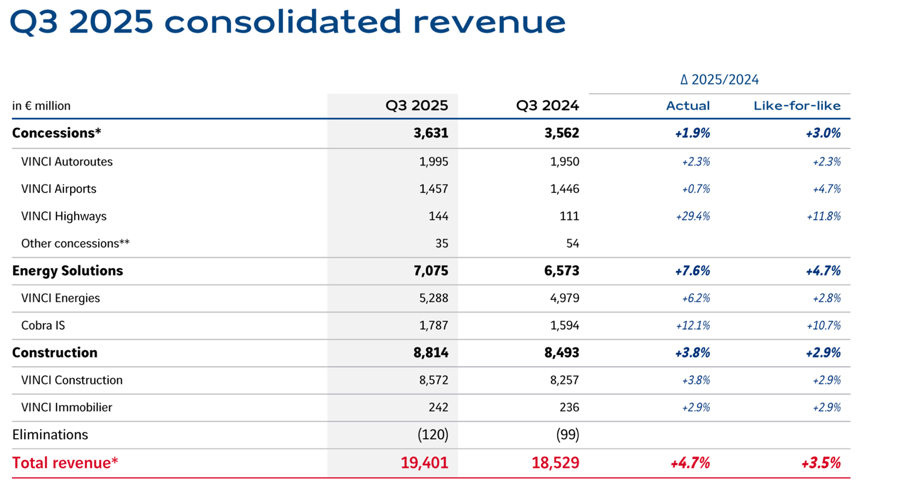
Task: Click Energy Solutions actual change +7.6%
Action: click(693, 271)
